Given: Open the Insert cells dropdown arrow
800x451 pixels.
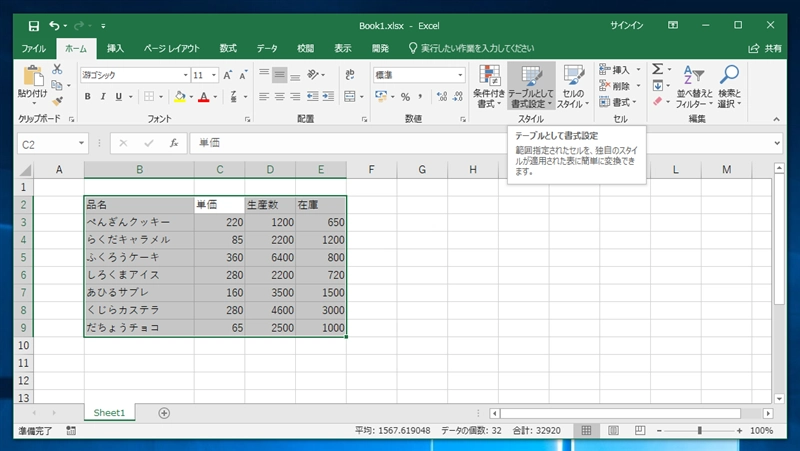Looking at the screenshot, I should (x=638, y=70).
